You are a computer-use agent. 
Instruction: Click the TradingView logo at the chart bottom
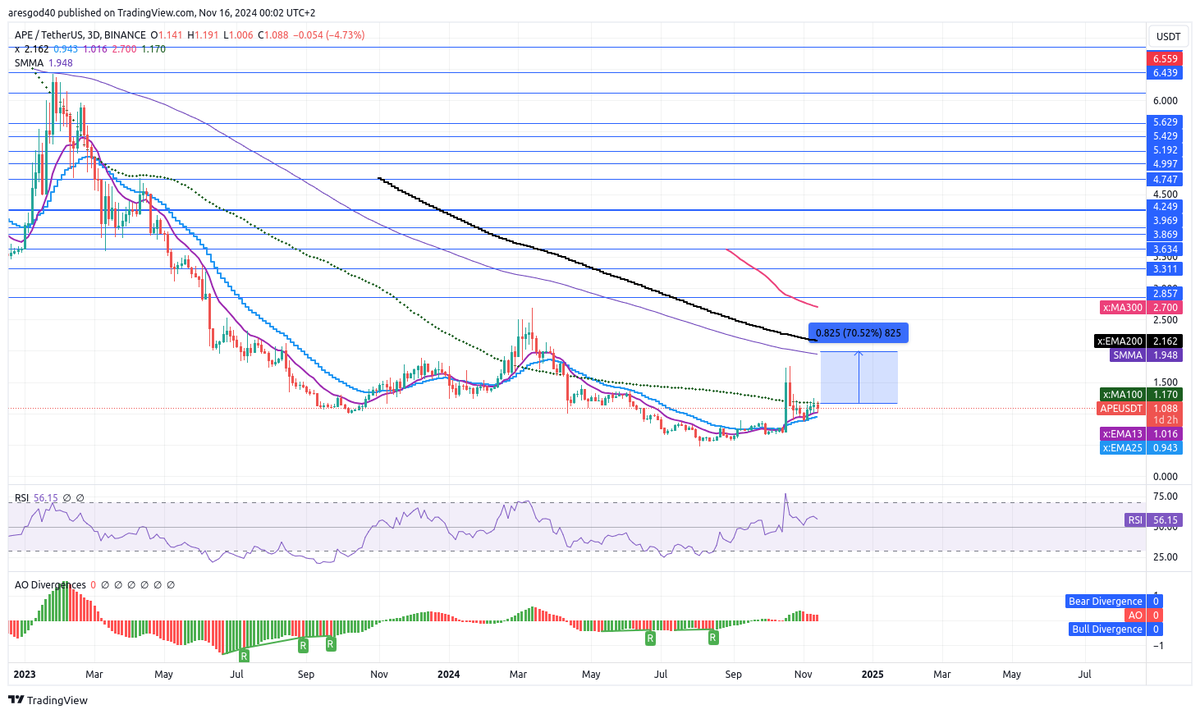click(46, 700)
